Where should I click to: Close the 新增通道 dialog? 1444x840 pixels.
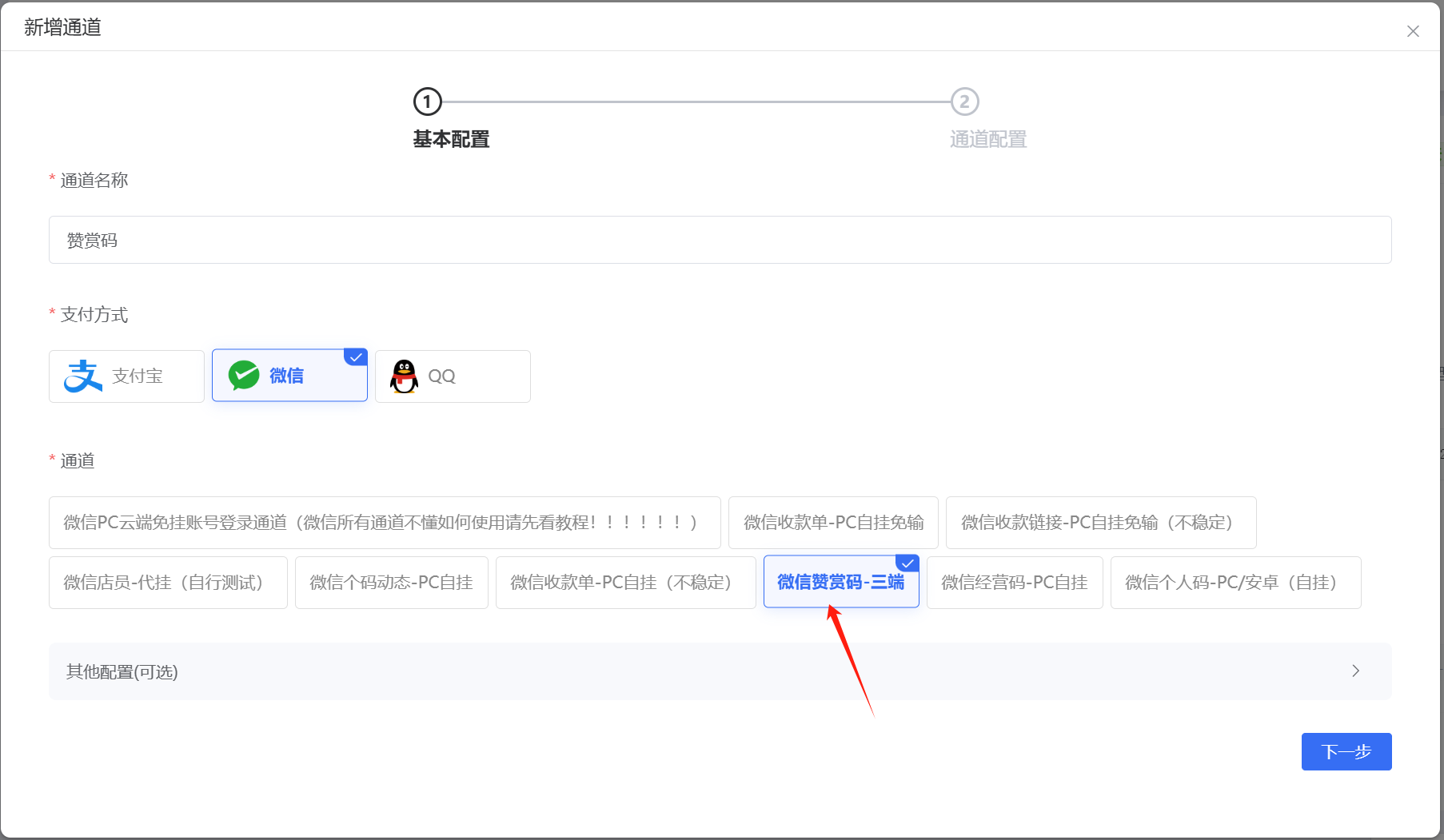(x=1413, y=31)
